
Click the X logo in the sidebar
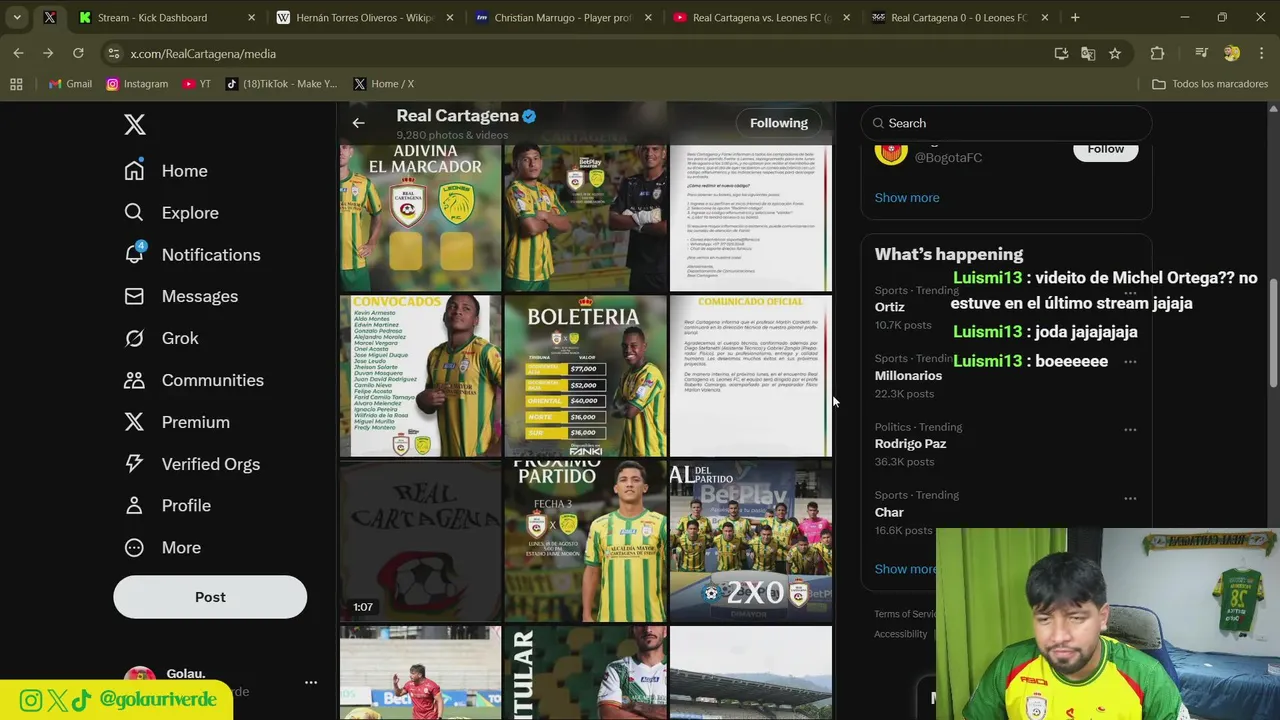pyautogui.click(x=135, y=124)
